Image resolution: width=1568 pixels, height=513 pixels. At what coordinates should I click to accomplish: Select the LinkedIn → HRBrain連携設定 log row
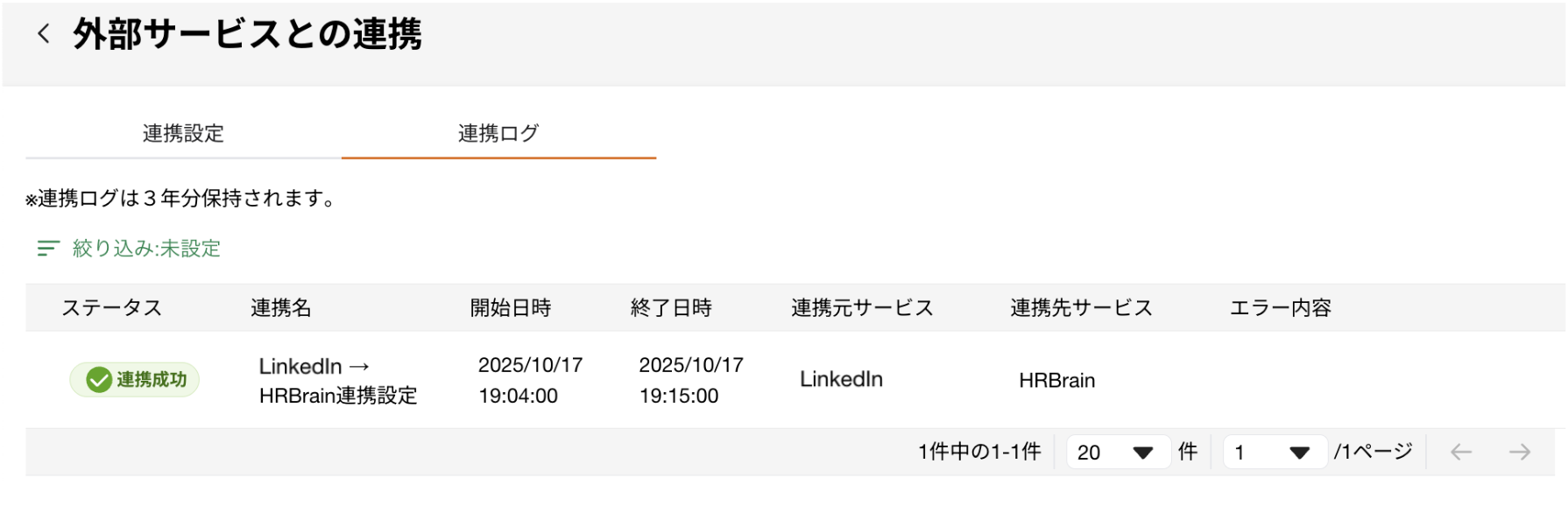pos(337,381)
